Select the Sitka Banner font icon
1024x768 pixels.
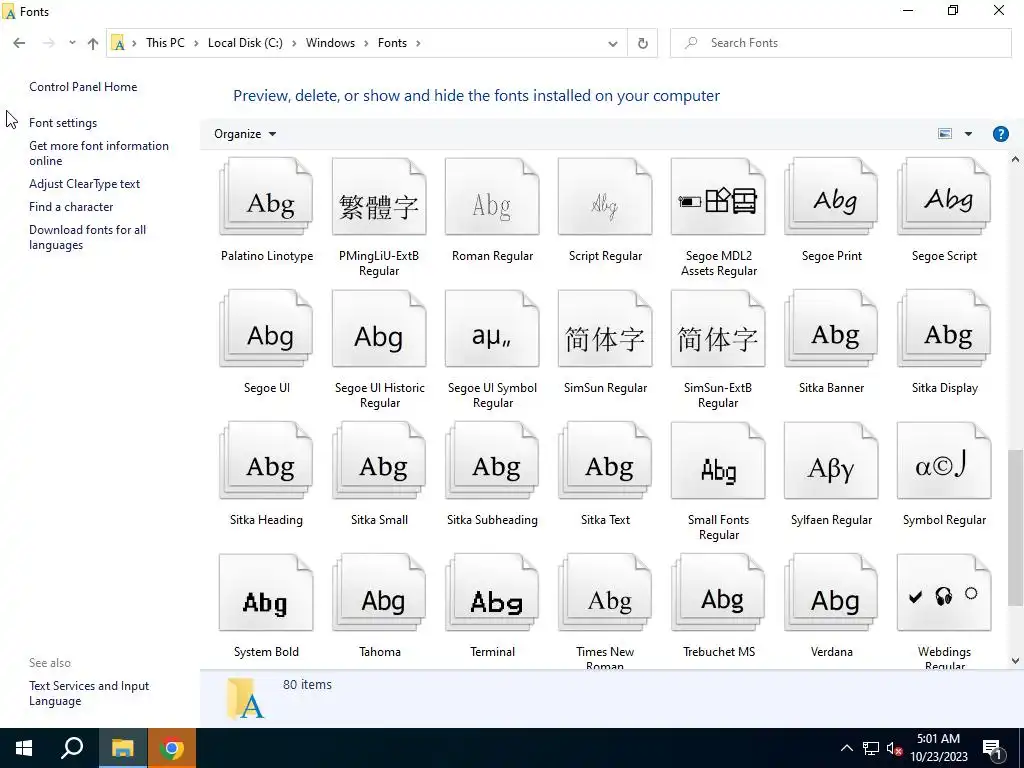pyautogui.click(x=831, y=328)
